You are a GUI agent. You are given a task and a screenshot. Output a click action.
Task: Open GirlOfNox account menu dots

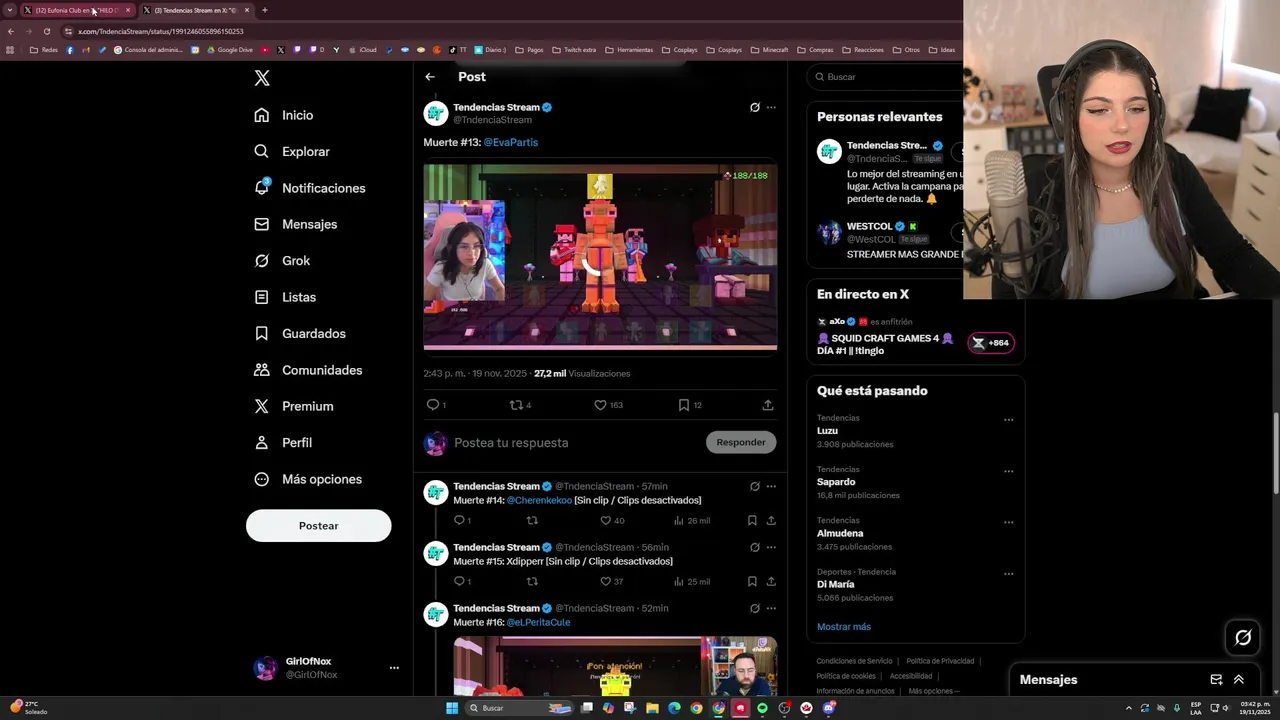pyautogui.click(x=394, y=668)
